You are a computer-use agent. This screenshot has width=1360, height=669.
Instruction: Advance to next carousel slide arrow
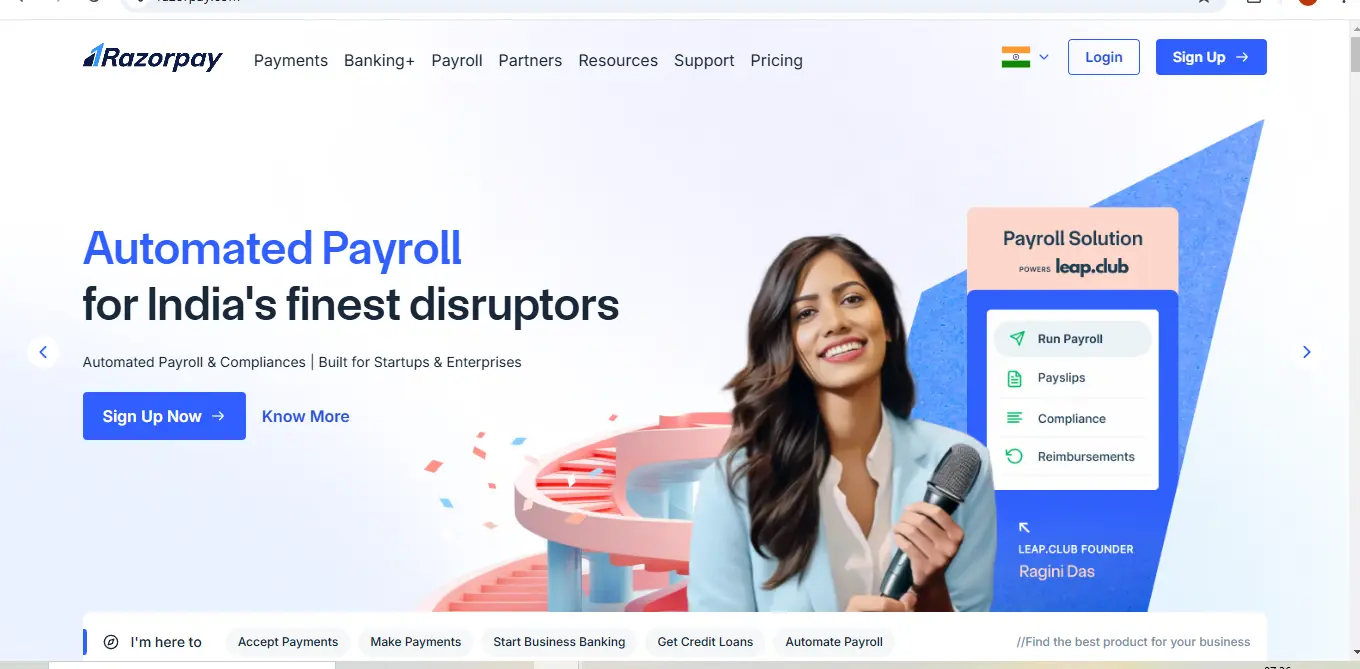(1306, 352)
